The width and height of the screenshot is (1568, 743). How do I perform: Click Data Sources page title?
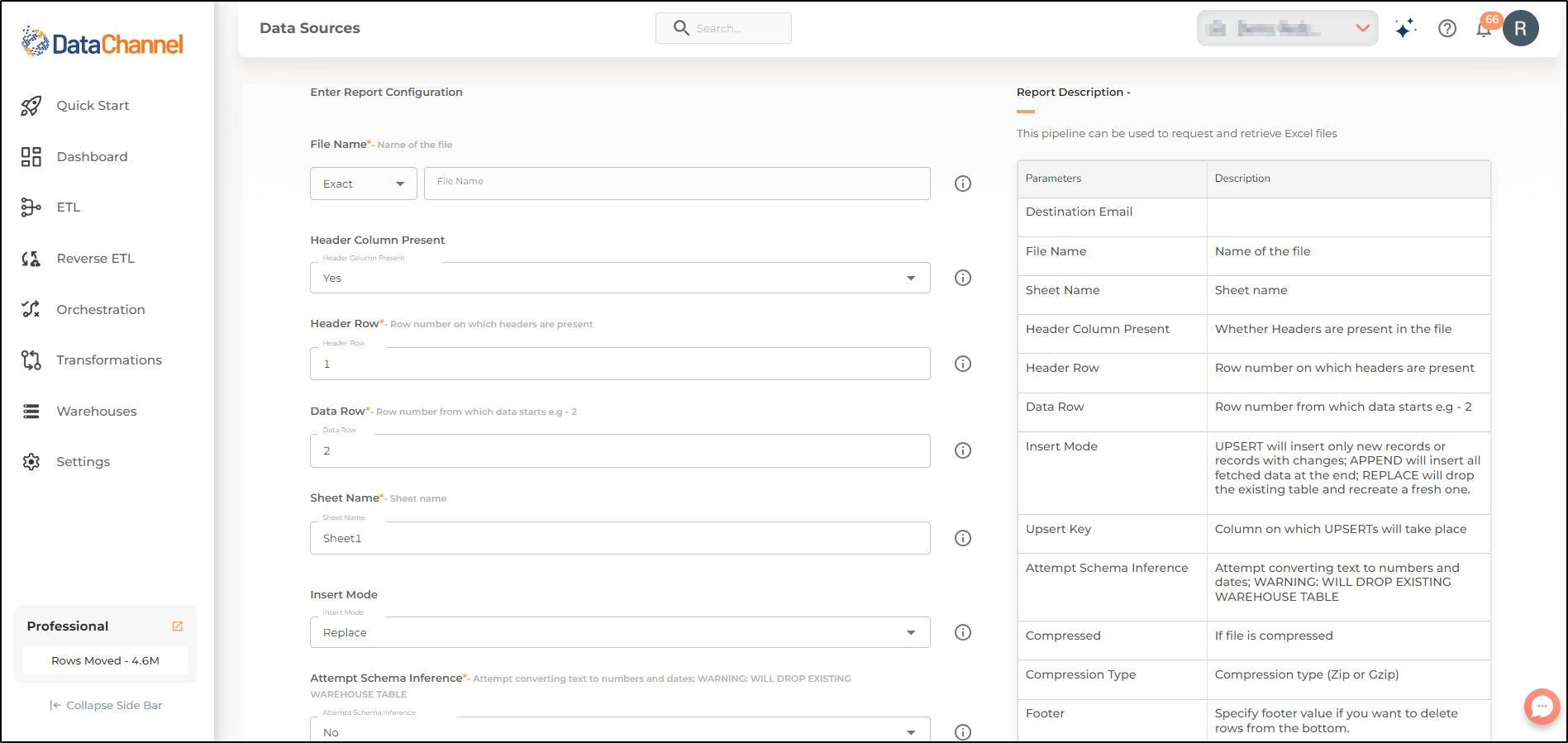[310, 28]
